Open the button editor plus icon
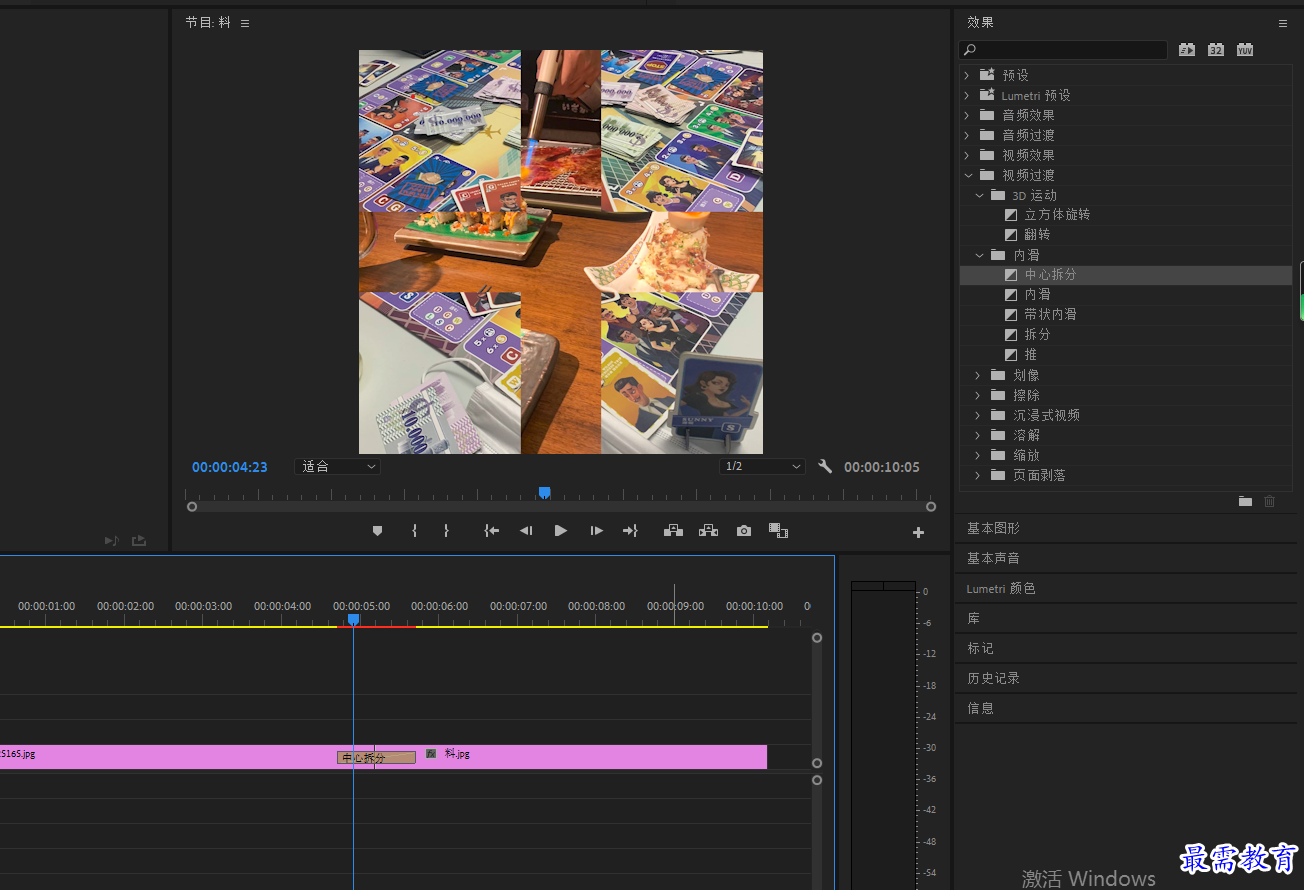This screenshot has width=1304, height=890. (x=918, y=533)
